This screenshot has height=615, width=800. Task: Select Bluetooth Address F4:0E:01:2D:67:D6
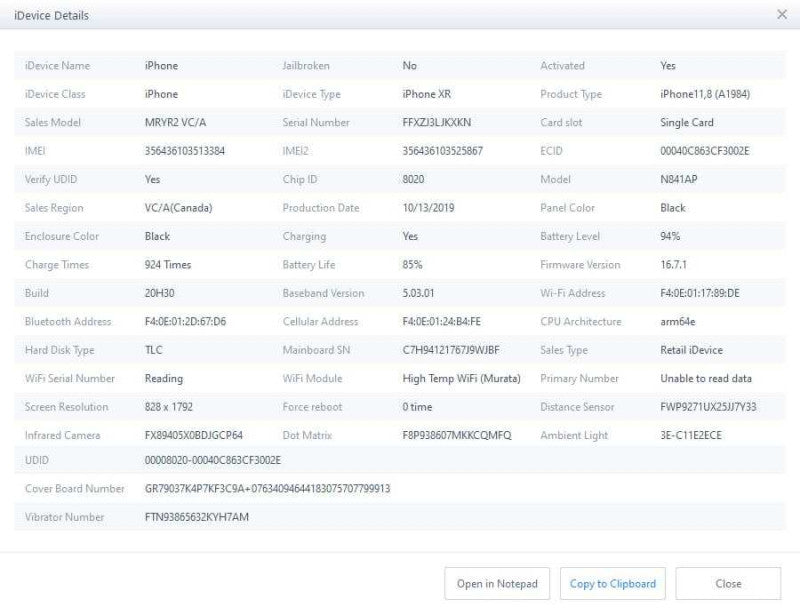[x=185, y=322]
